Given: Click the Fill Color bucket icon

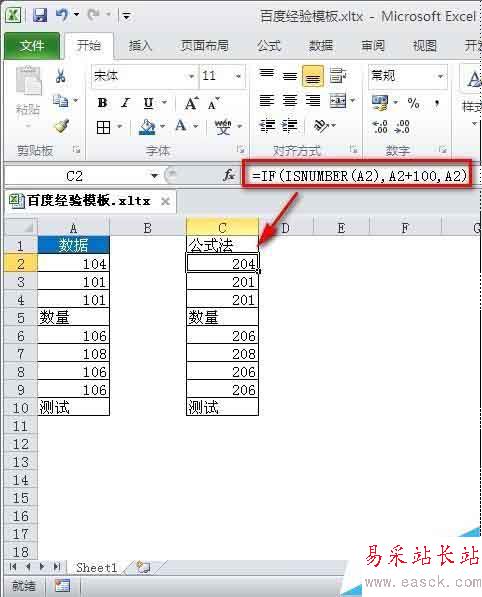Looking at the screenshot, I should pos(147,127).
